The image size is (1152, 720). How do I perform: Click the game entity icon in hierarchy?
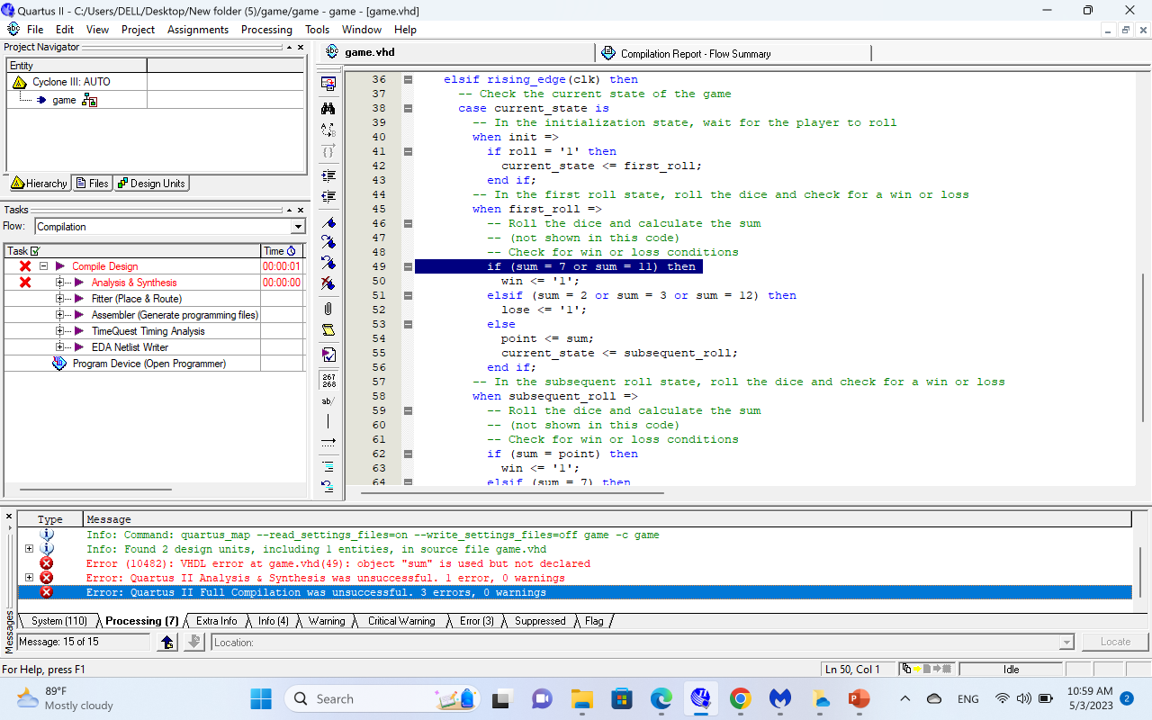89,100
